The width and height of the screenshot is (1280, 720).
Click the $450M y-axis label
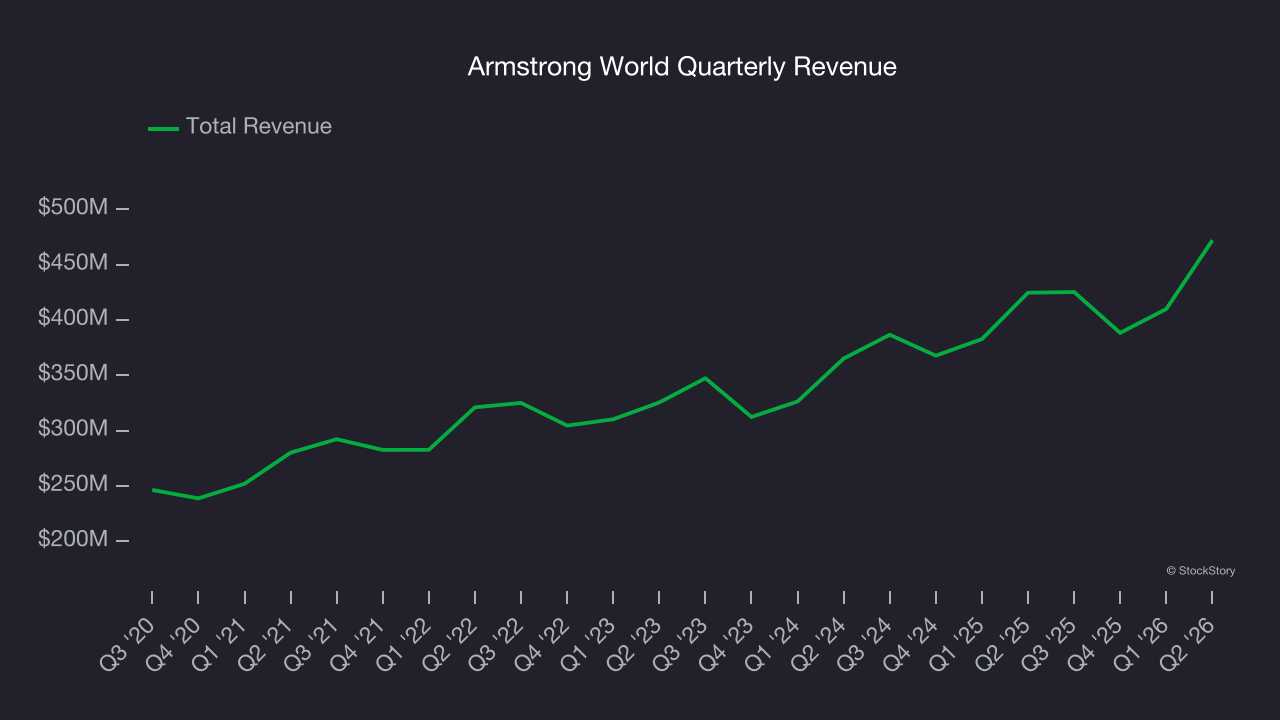[x=73, y=263]
